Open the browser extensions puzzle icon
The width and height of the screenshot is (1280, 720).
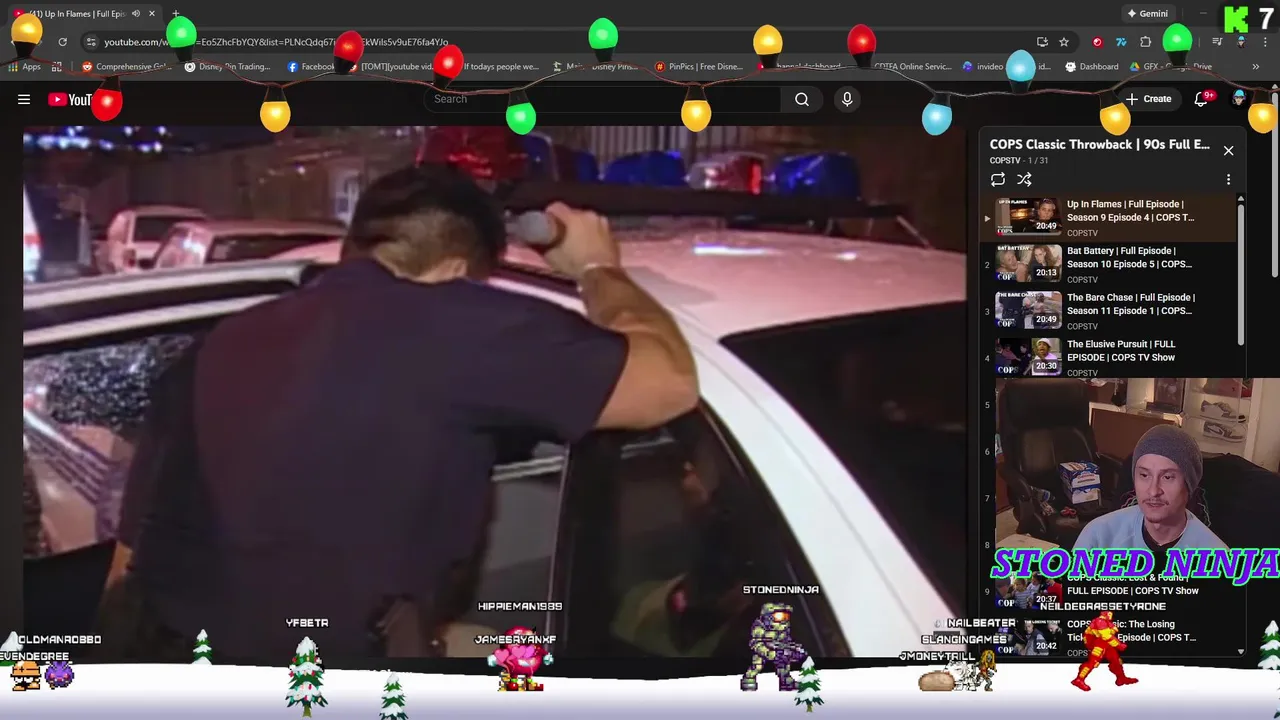pos(1146,42)
